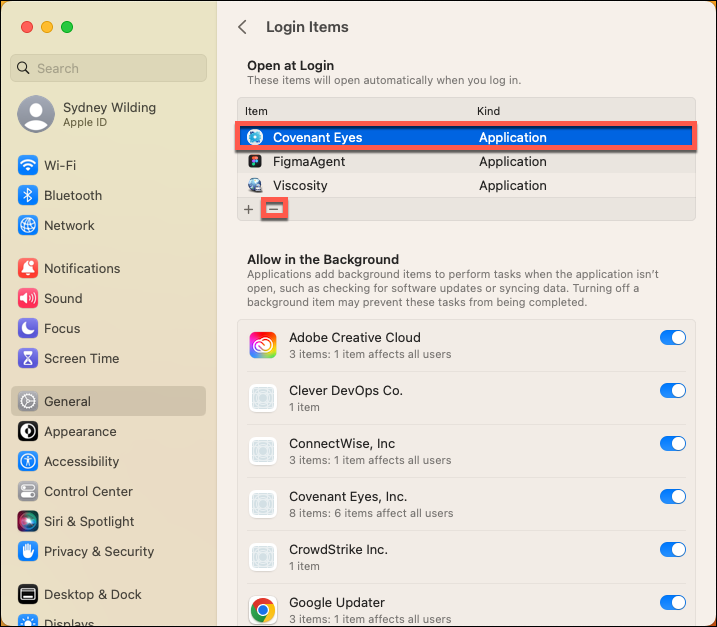Open Desktop & Dock settings
Viewport: 717px width, 627px height.
(108, 594)
